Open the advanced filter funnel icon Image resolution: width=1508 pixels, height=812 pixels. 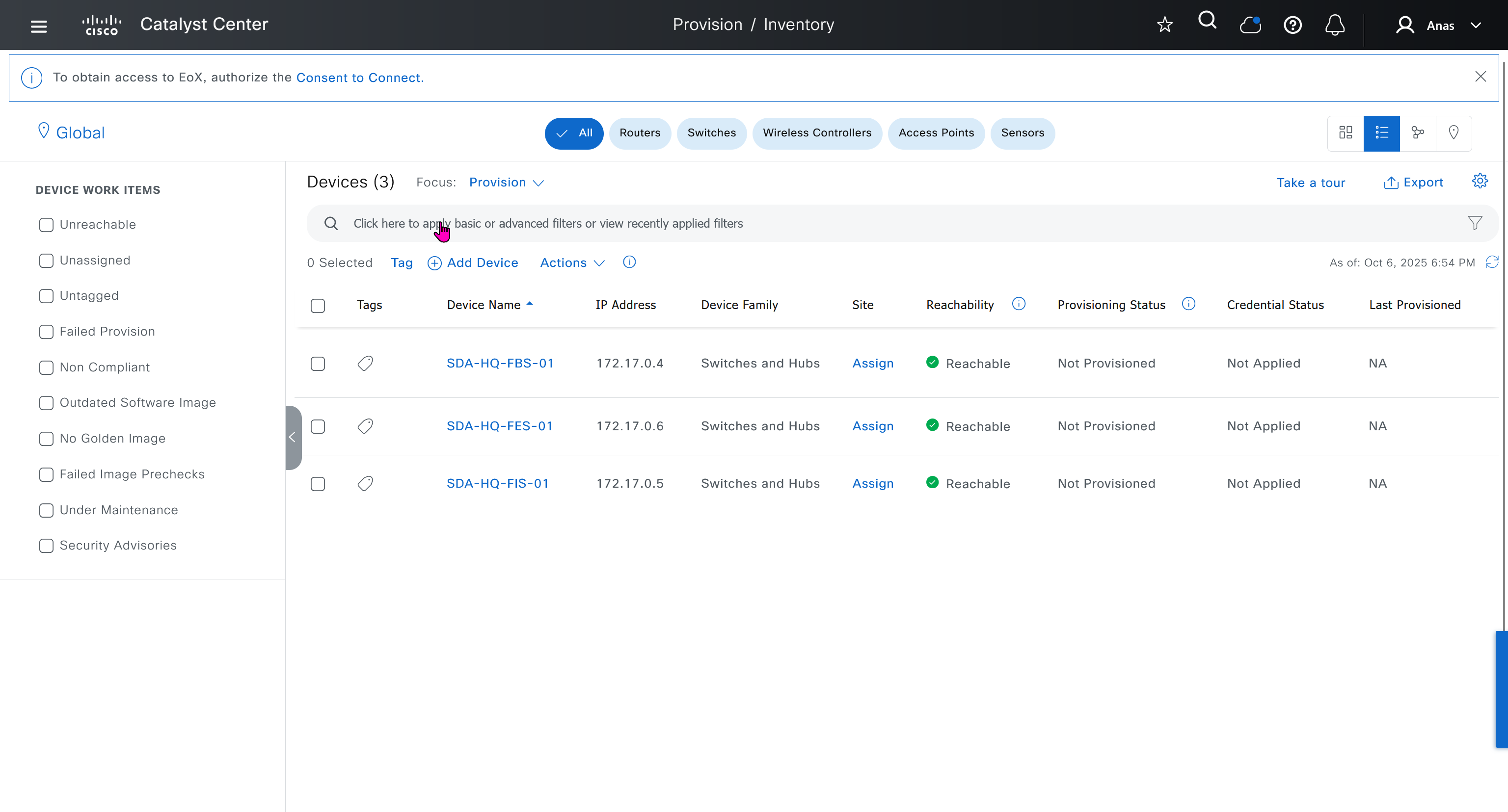pos(1475,223)
